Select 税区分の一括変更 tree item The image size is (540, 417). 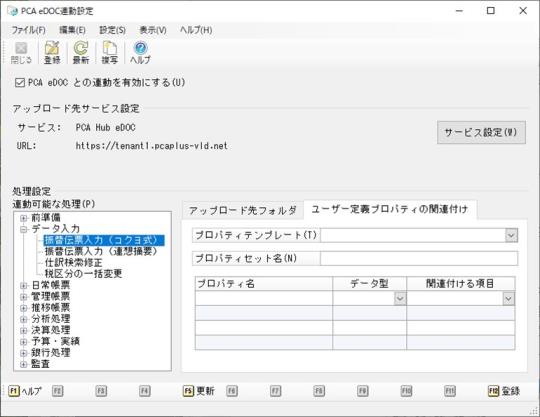(83, 274)
